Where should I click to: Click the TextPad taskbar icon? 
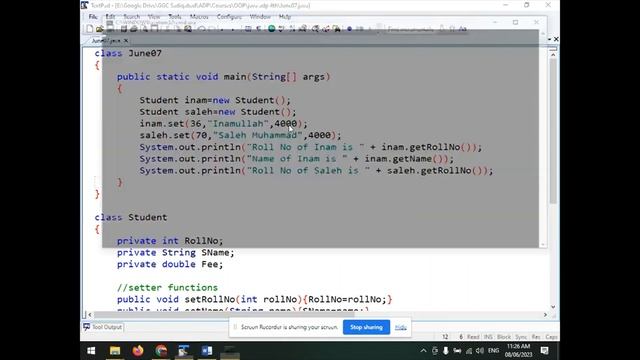click(184, 351)
